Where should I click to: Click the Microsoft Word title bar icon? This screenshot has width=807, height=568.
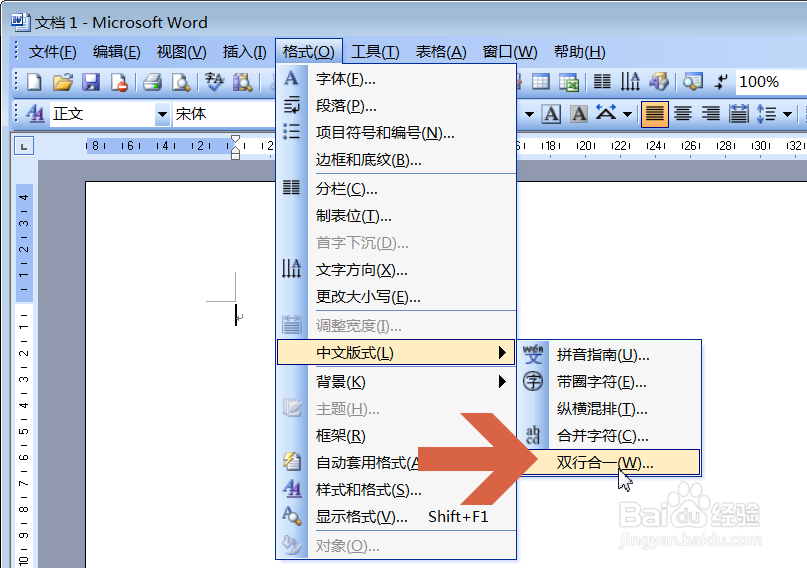(x=20, y=21)
